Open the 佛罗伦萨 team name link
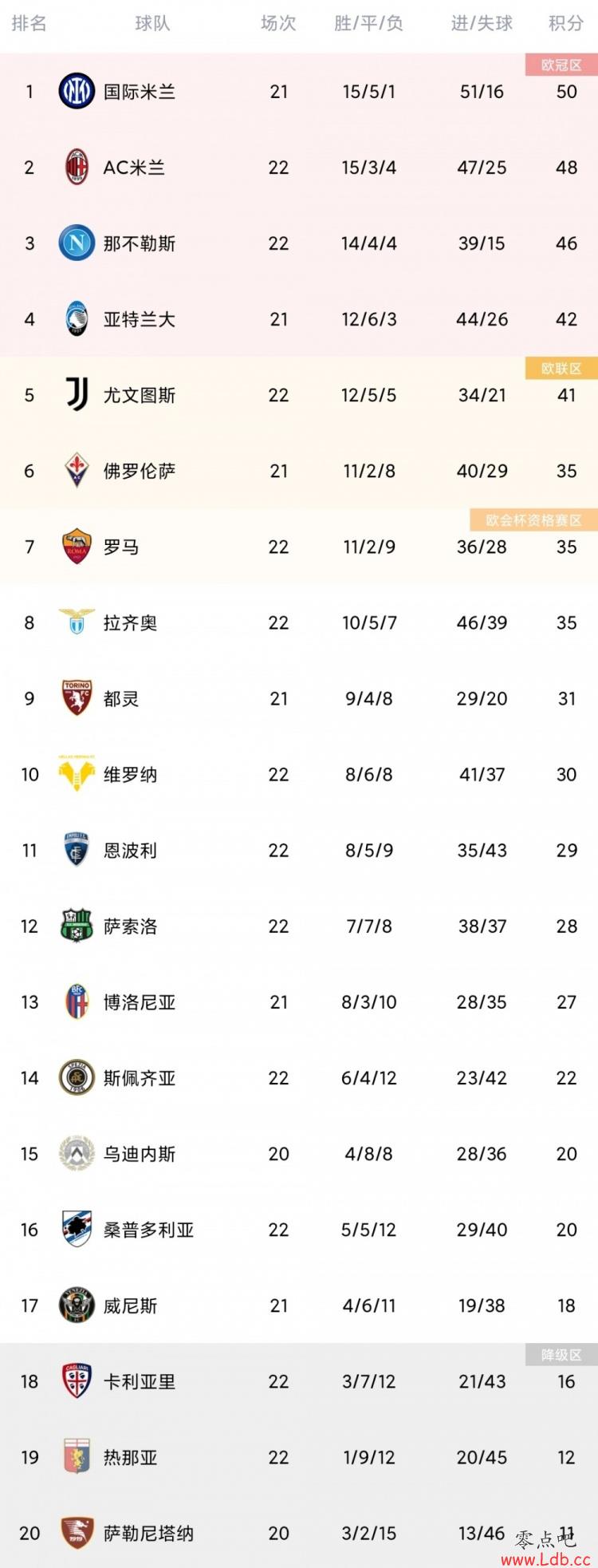Viewport: 598px width, 1568px height. coord(140,471)
